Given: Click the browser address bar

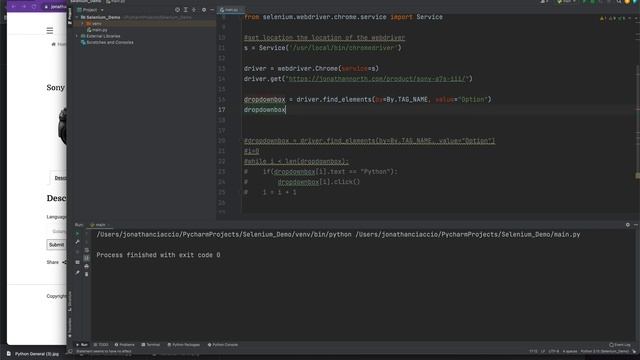Looking at the screenshot, I should (55, 7).
